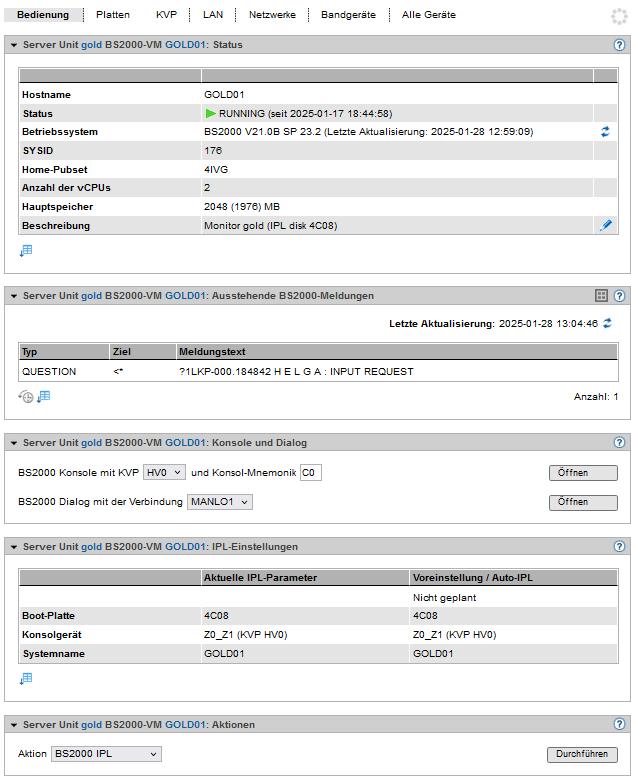631x777 pixels.
Task: Refresh the Betriebssystem information row
Action: point(605,132)
